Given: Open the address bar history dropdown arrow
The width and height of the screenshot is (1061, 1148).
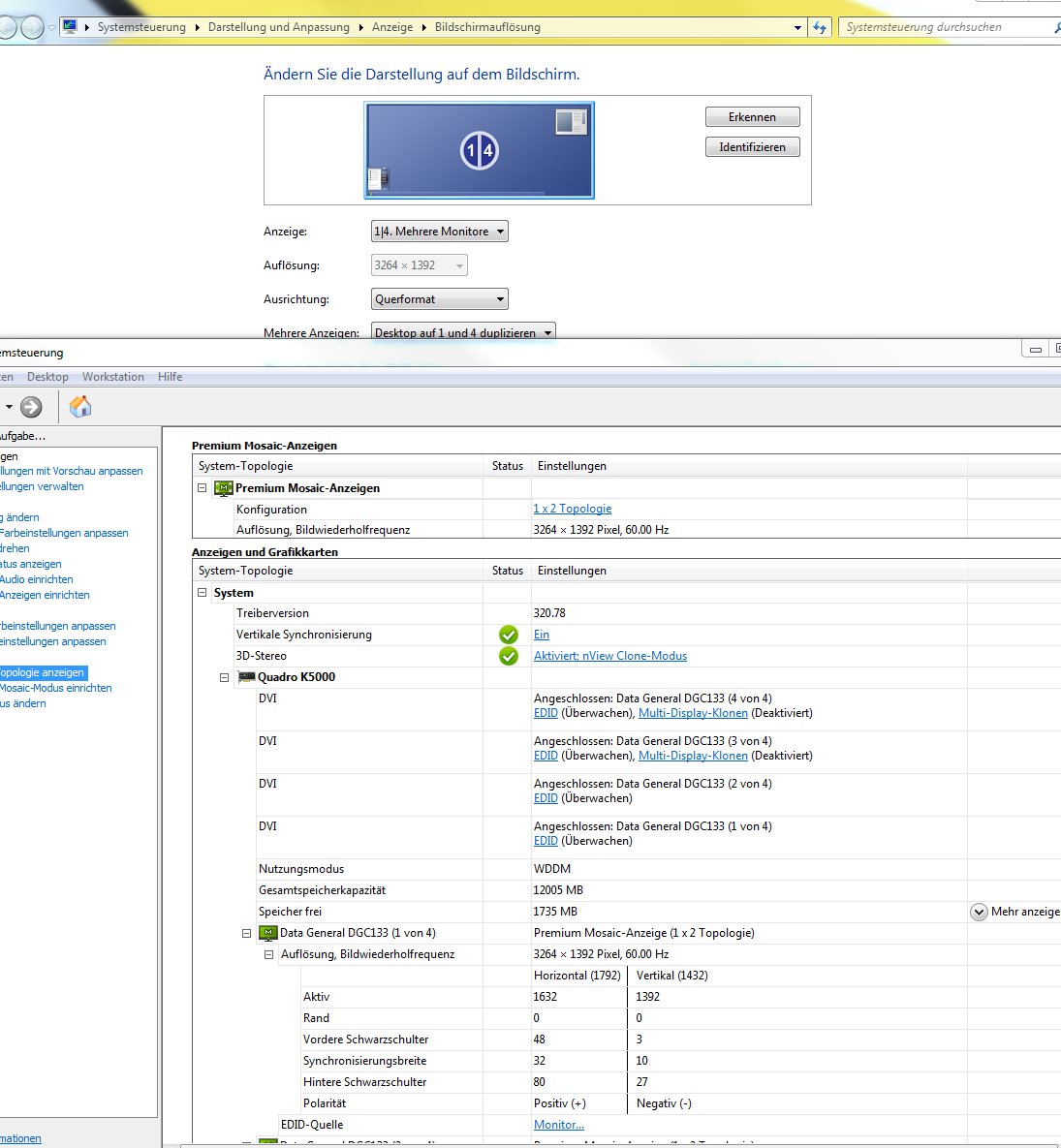Looking at the screenshot, I should [x=797, y=27].
